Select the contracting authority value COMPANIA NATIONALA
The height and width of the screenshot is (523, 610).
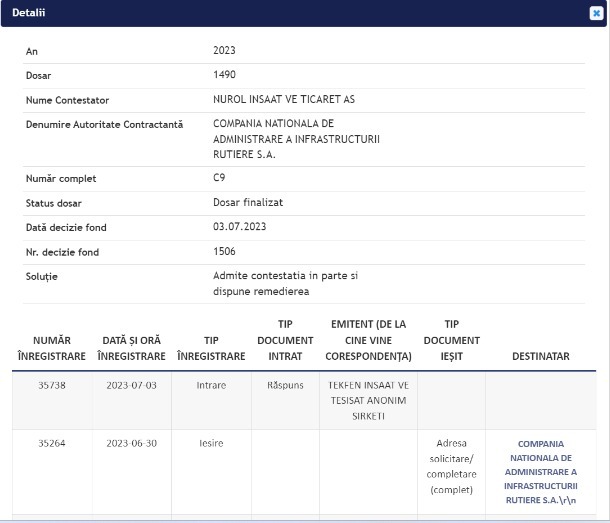(296, 139)
